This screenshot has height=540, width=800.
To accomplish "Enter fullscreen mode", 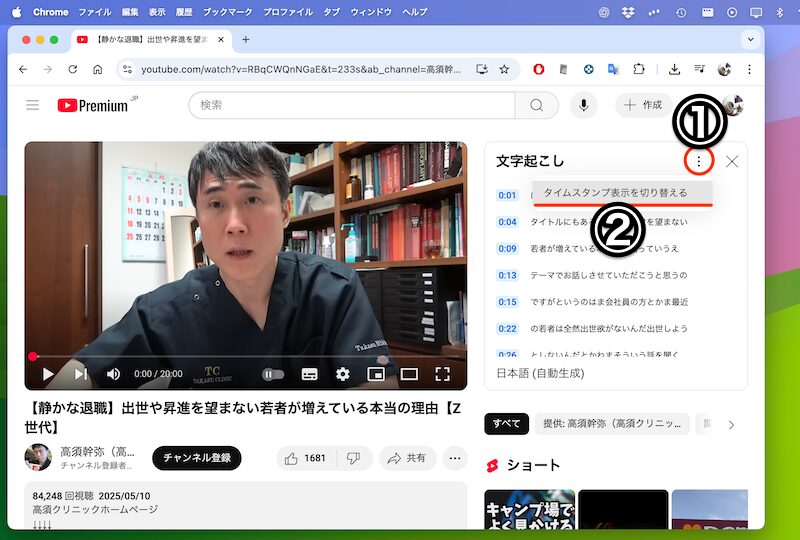I will point(442,374).
